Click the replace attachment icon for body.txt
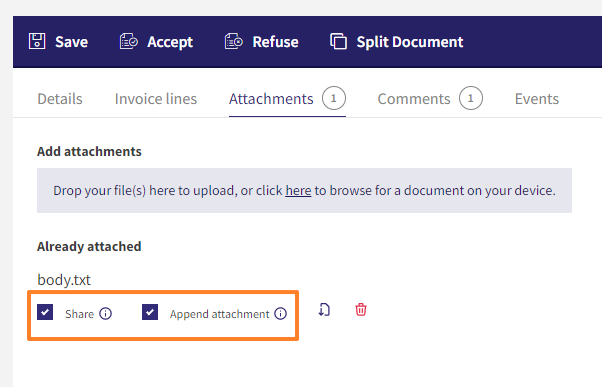The width and height of the screenshot is (602, 387). (324, 309)
